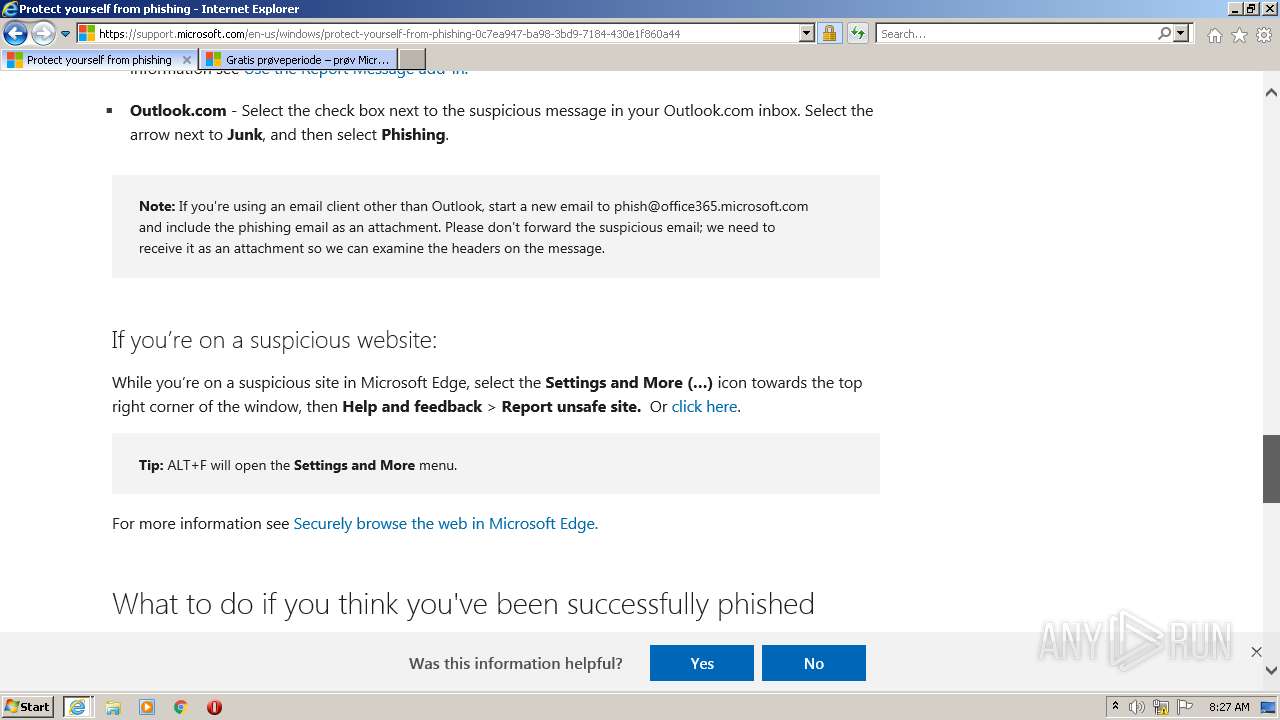This screenshot has height=720, width=1280.
Task: Click the 8:27 AM clock
Action: click(x=1229, y=707)
